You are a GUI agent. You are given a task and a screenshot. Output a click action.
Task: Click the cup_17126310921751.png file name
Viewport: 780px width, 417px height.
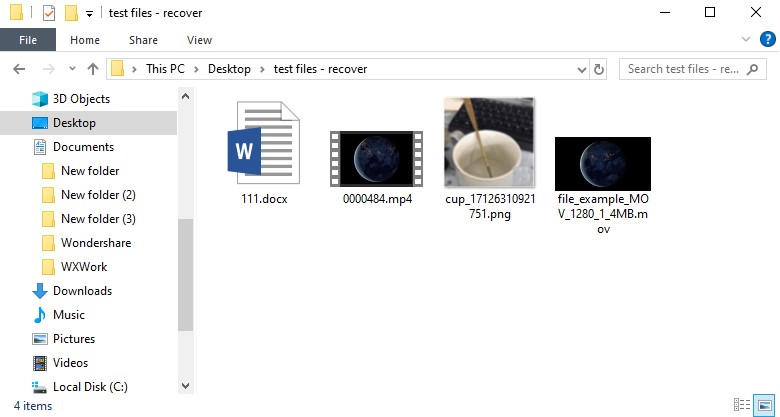[490, 207]
